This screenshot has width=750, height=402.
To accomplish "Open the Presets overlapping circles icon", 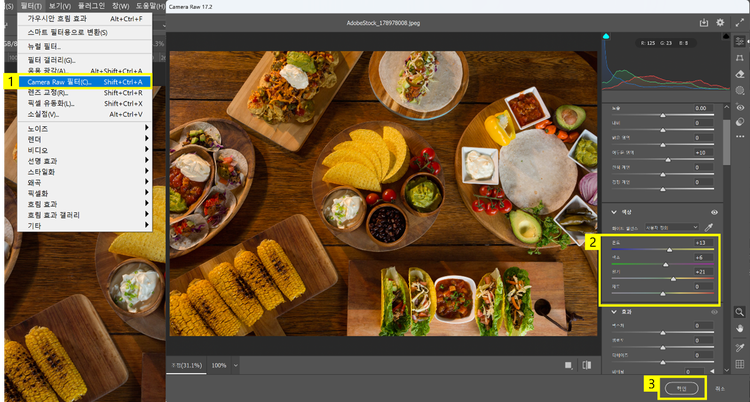I will tap(739, 122).
